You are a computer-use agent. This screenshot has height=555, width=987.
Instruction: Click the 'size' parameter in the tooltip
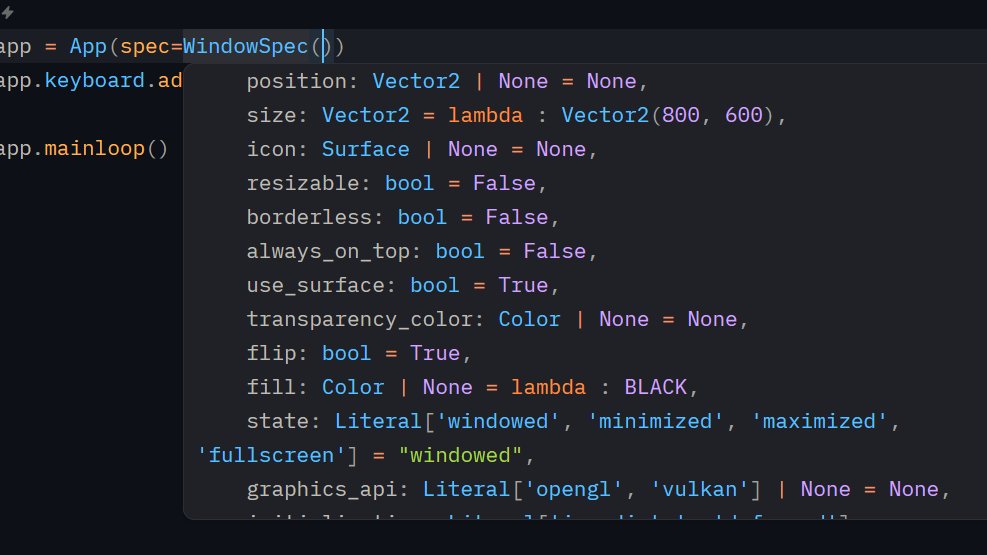[271, 115]
